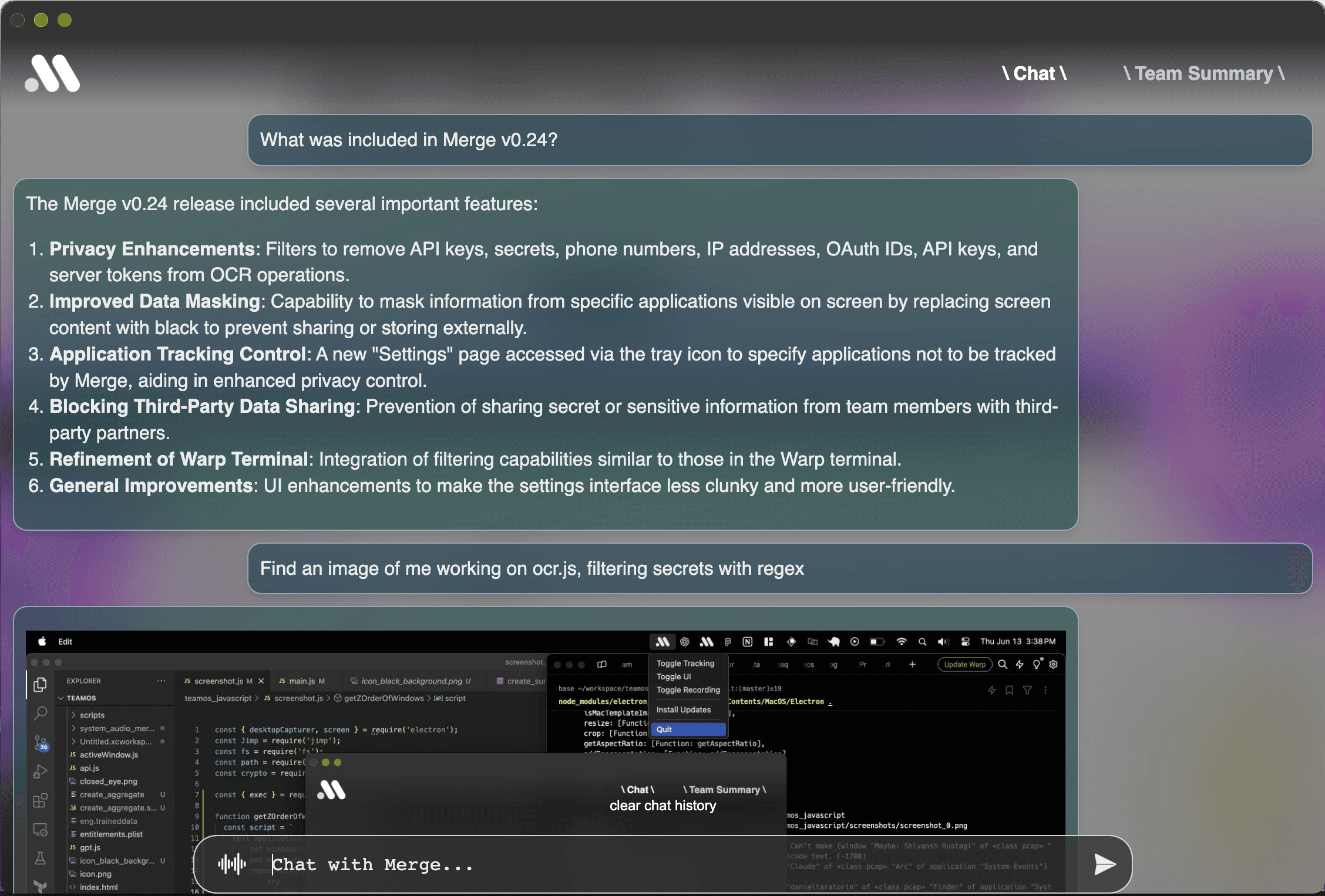Bookmark the Warp terminal block

(1010, 690)
